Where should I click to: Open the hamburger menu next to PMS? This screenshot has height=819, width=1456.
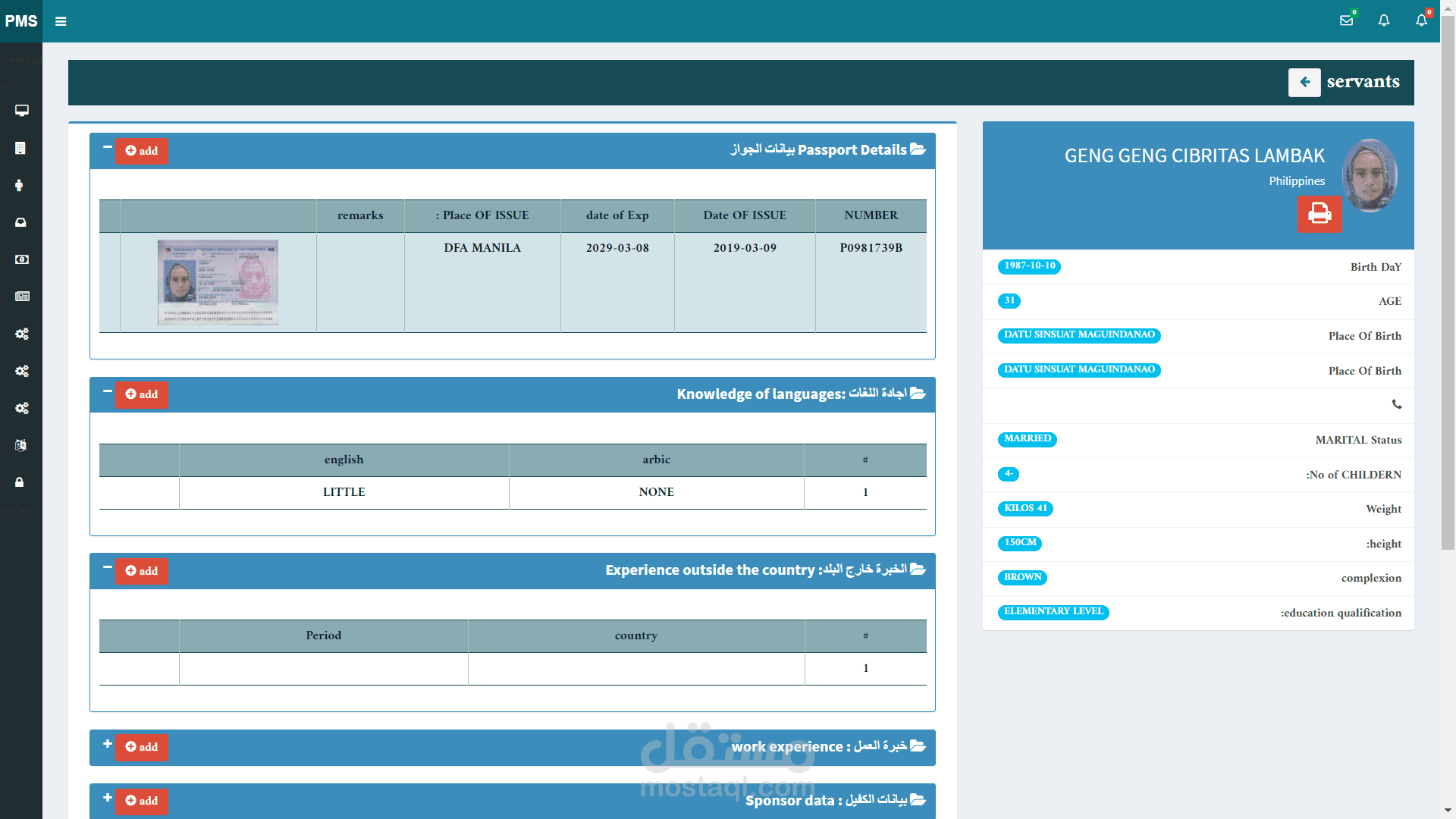(61, 21)
